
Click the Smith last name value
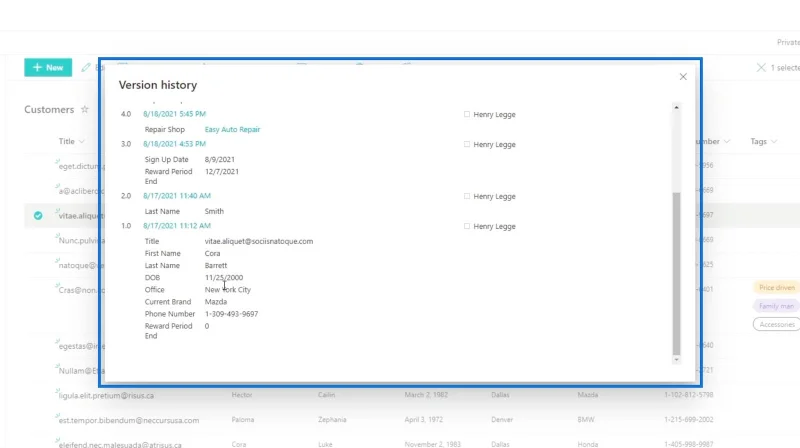214,211
